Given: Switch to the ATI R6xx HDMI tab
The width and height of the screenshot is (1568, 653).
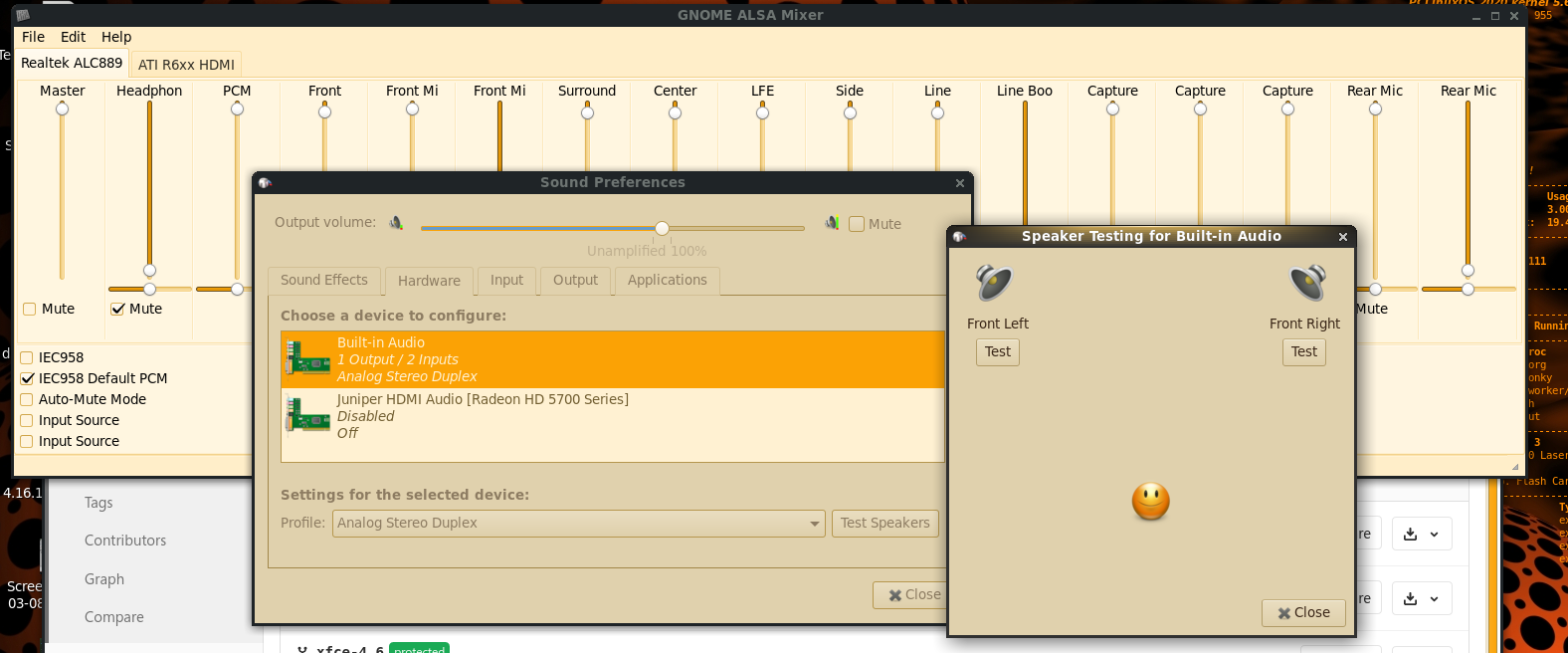Looking at the screenshot, I should click(186, 65).
